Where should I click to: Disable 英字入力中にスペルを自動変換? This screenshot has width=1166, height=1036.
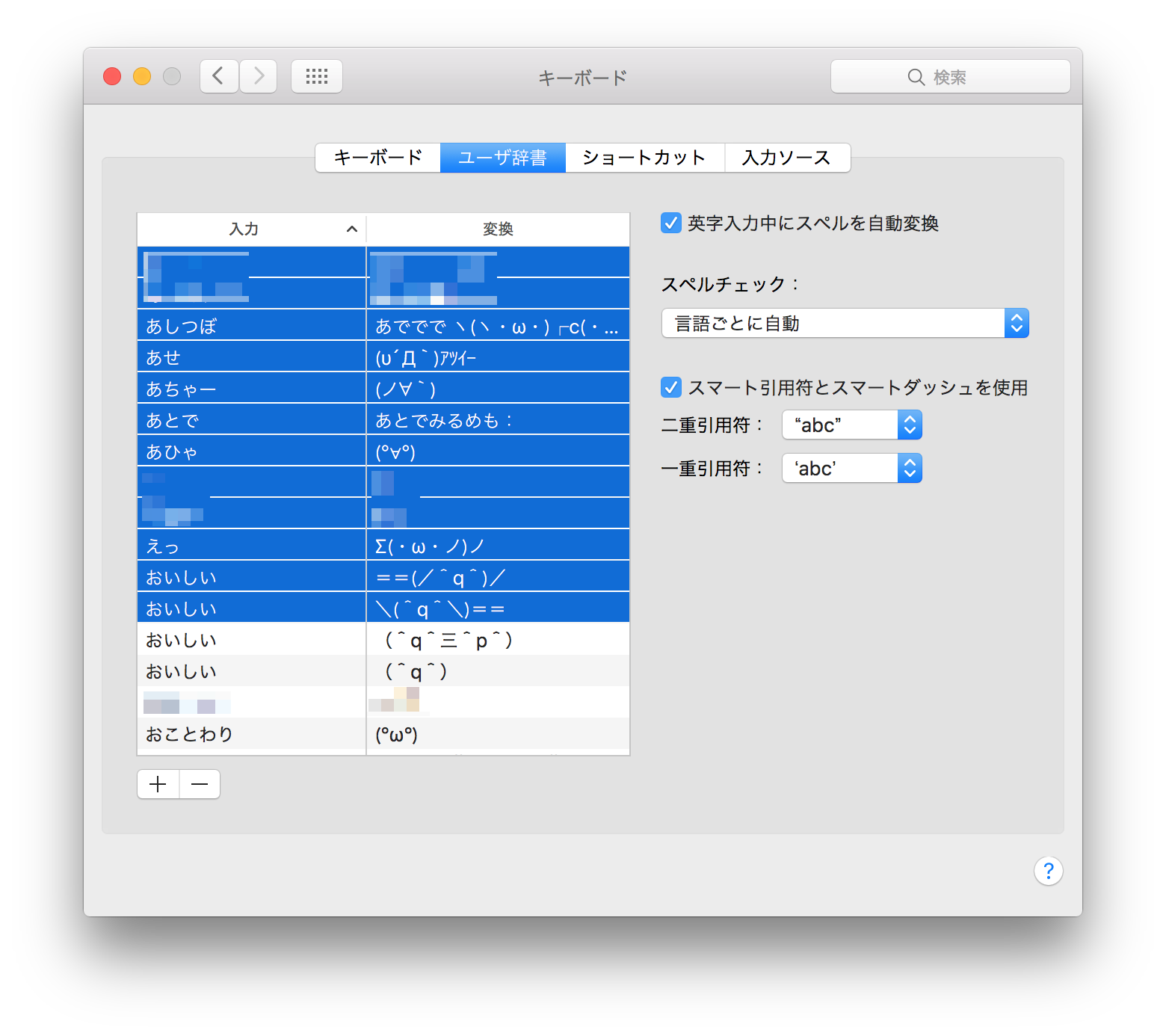670,223
